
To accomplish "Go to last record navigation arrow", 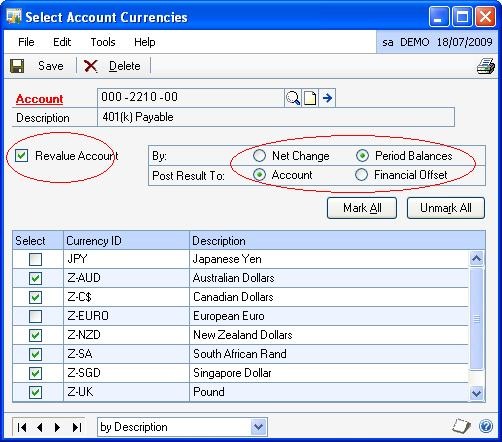I will pyautogui.click(x=77, y=427).
